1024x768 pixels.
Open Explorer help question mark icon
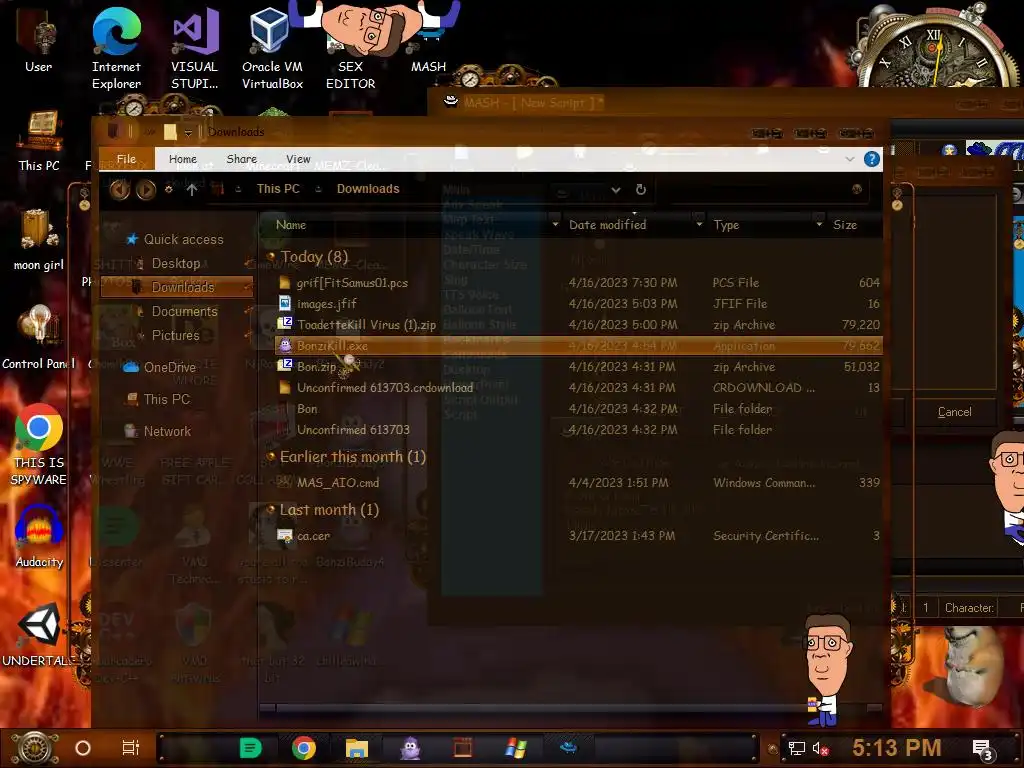click(x=871, y=159)
